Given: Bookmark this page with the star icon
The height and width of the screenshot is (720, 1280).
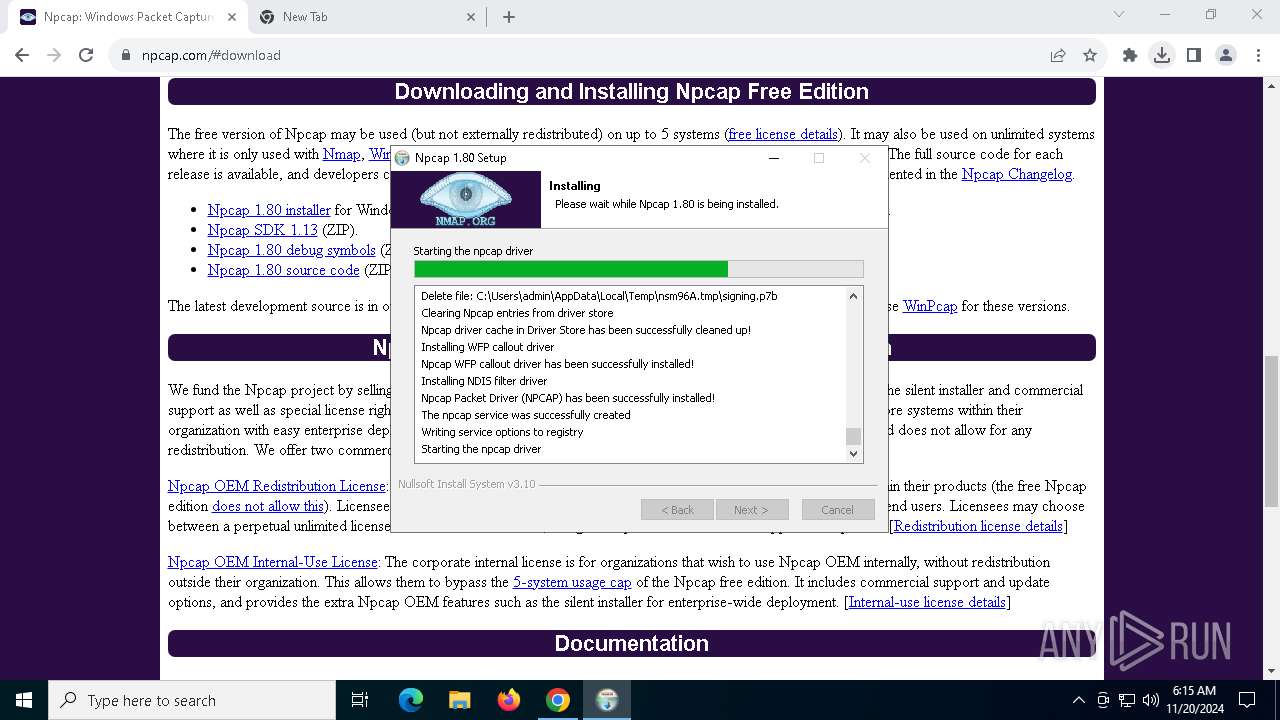Looking at the screenshot, I should 1090,55.
